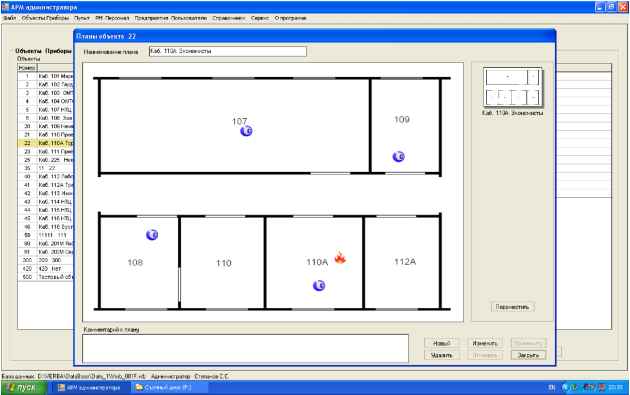This screenshot has height=395, width=630.
Task: Select the sensor icon in room 107
Action: point(246,131)
